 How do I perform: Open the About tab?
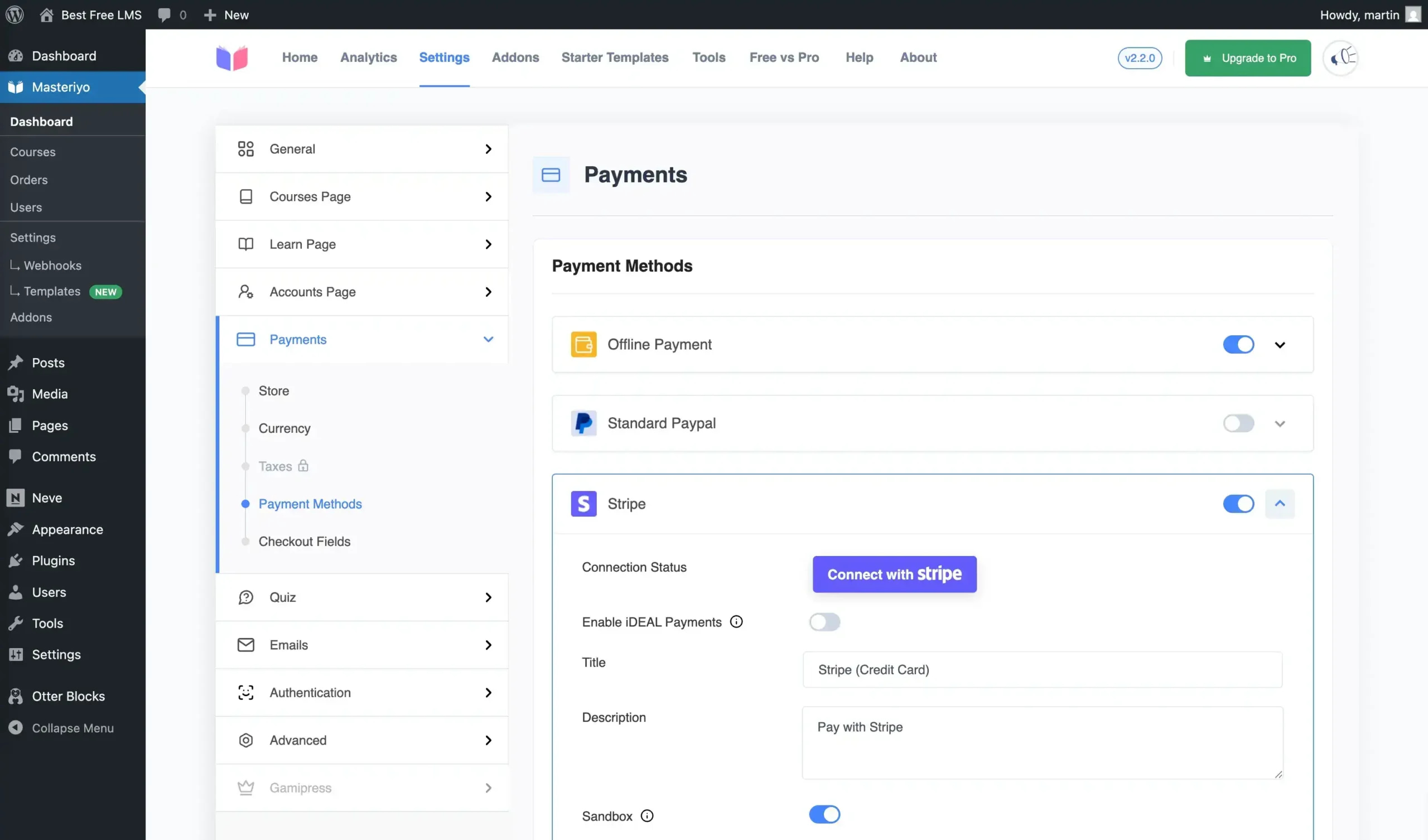point(918,57)
